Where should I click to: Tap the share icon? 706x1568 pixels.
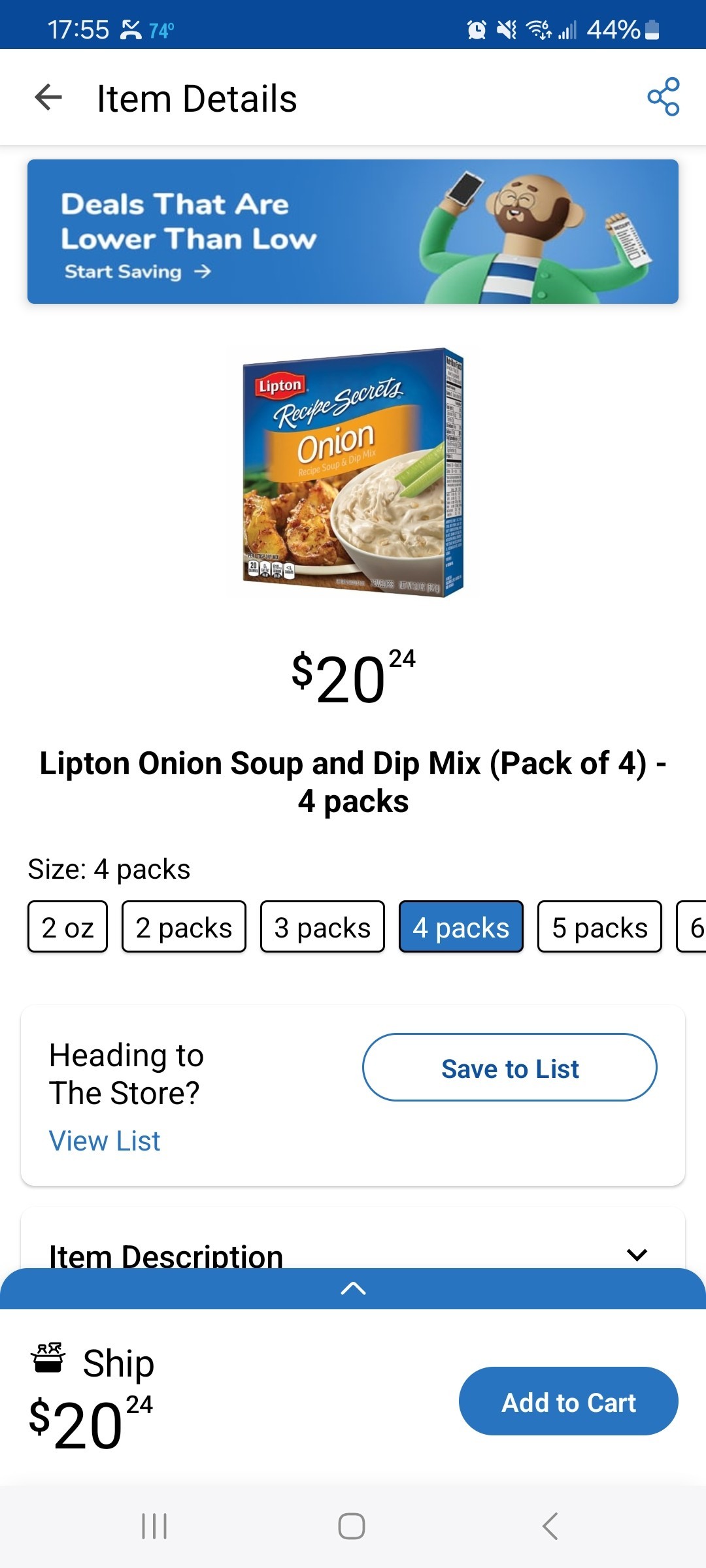(x=663, y=98)
